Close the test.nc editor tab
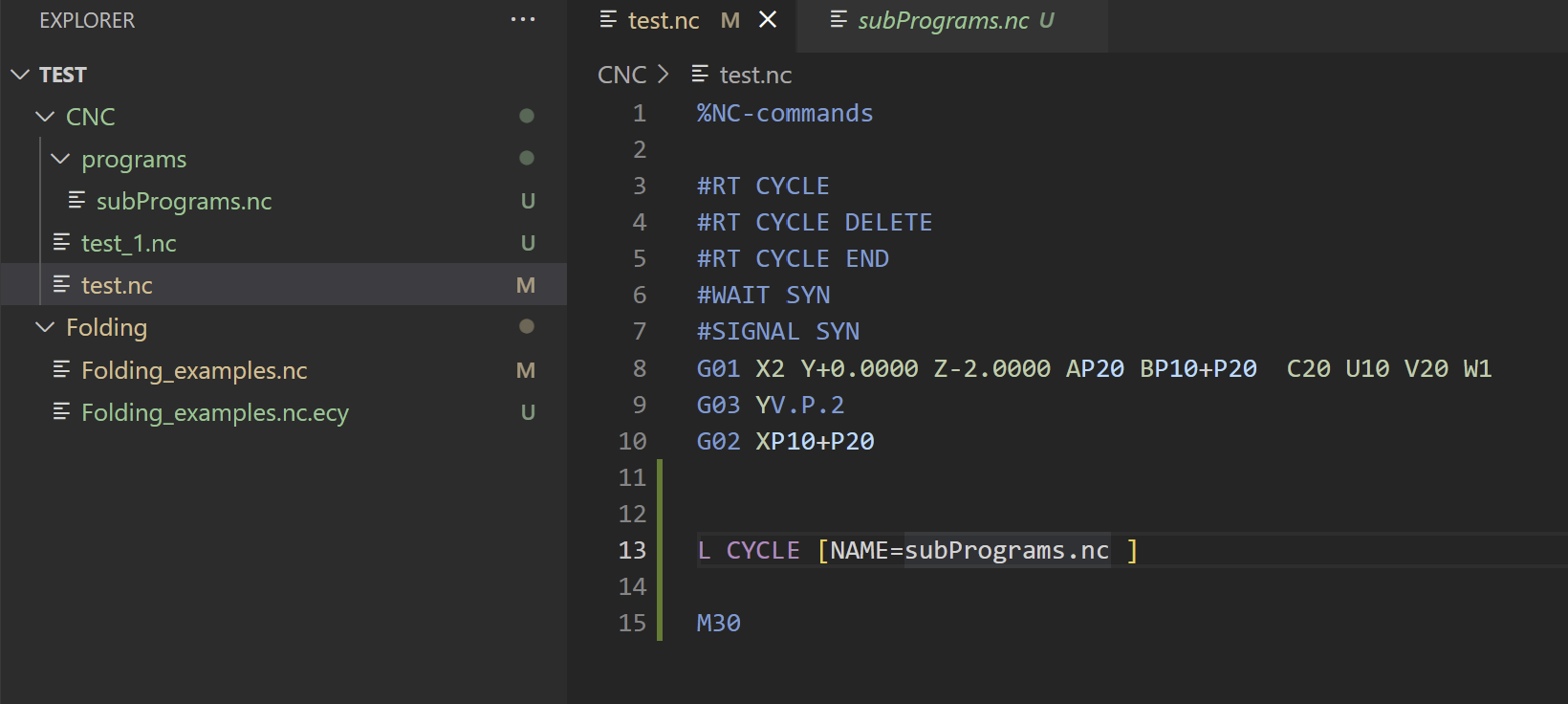The image size is (1568, 704). coord(768,19)
